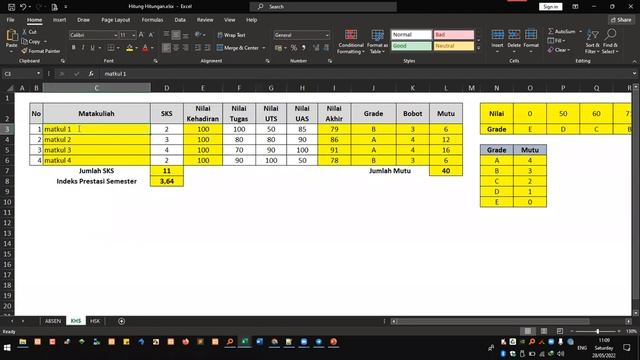
Task: Toggle align left
Action: coord(166,48)
